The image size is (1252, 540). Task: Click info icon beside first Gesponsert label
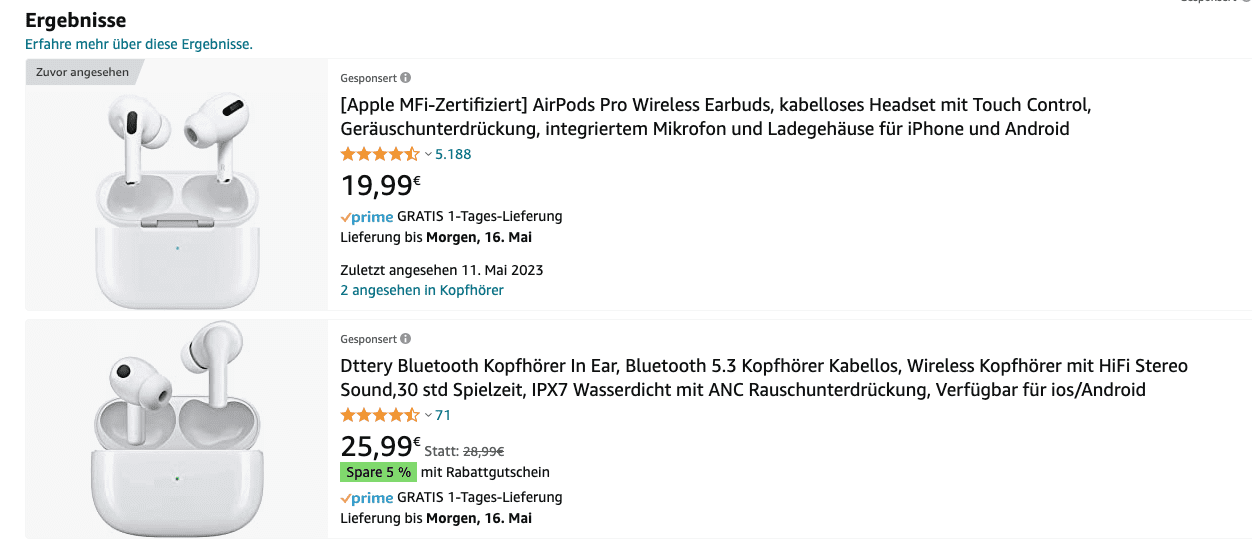click(x=405, y=78)
